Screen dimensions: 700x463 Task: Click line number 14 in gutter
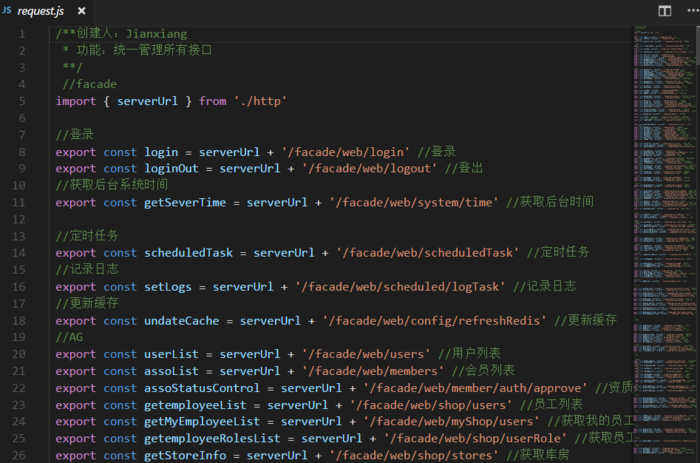click(x=19, y=253)
